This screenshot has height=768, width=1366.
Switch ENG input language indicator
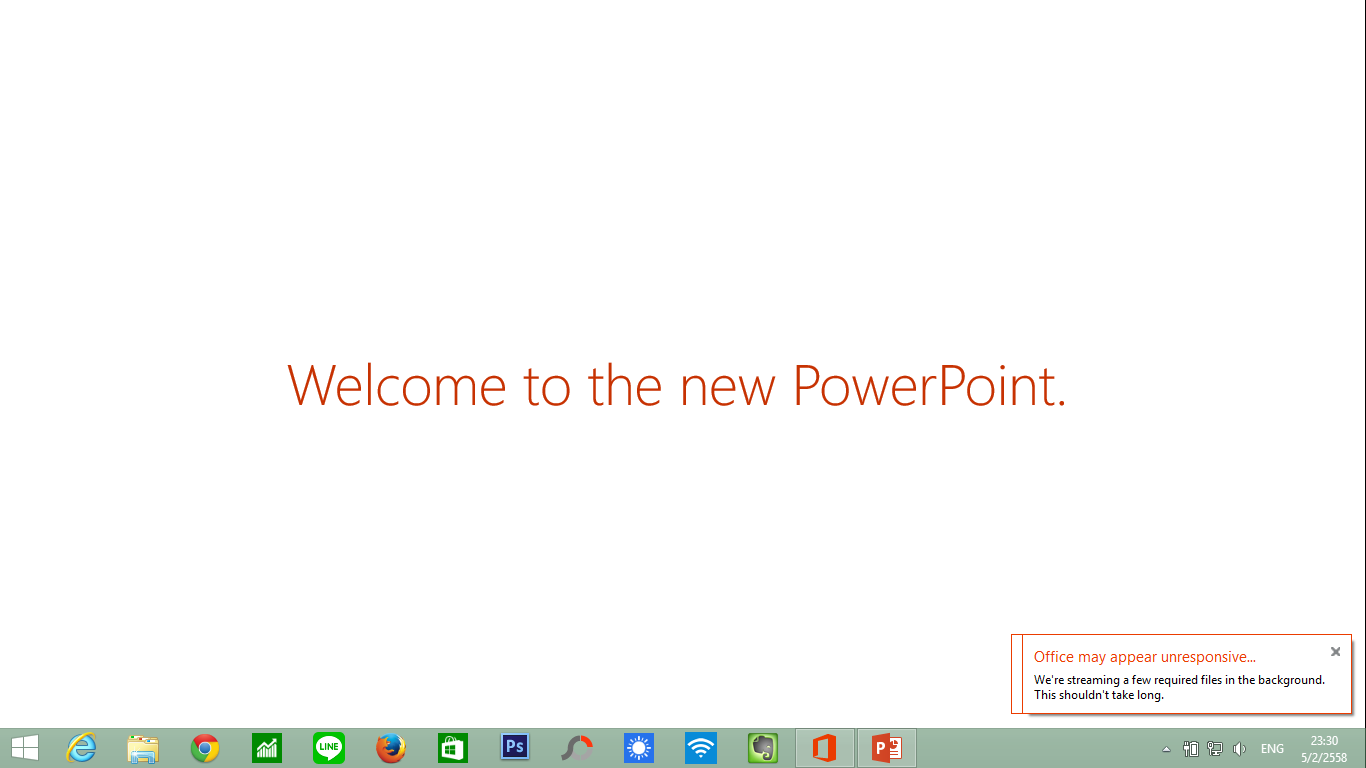1272,749
